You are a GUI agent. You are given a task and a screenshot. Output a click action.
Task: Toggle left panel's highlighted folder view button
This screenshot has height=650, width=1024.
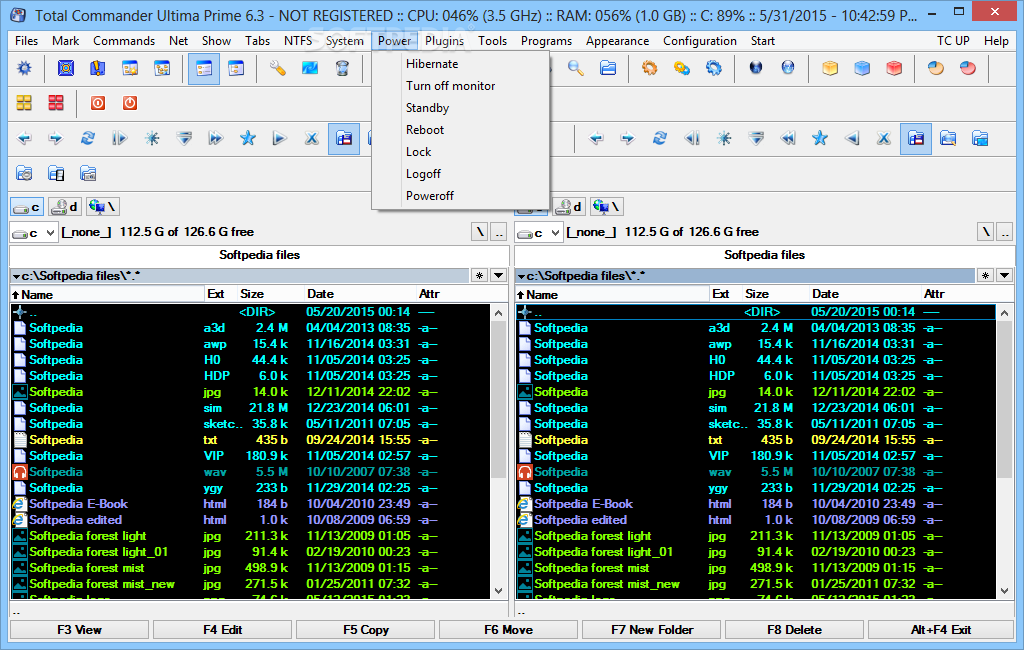tap(344, 138)
